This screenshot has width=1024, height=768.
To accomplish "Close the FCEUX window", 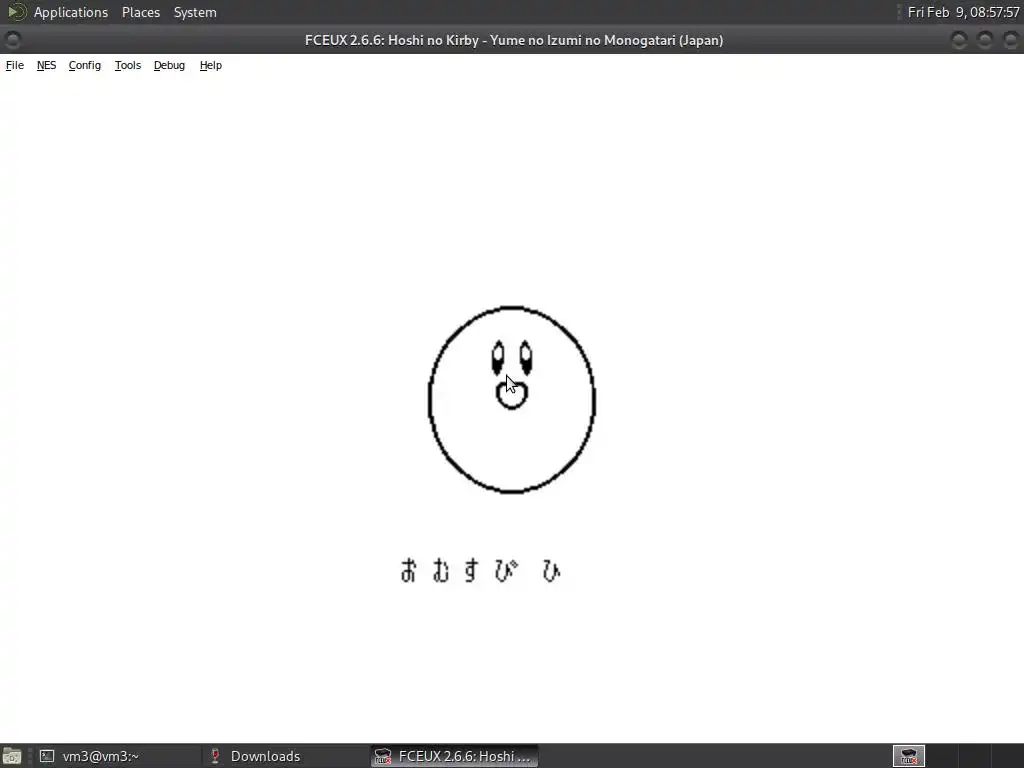I will pos(1010,40).
